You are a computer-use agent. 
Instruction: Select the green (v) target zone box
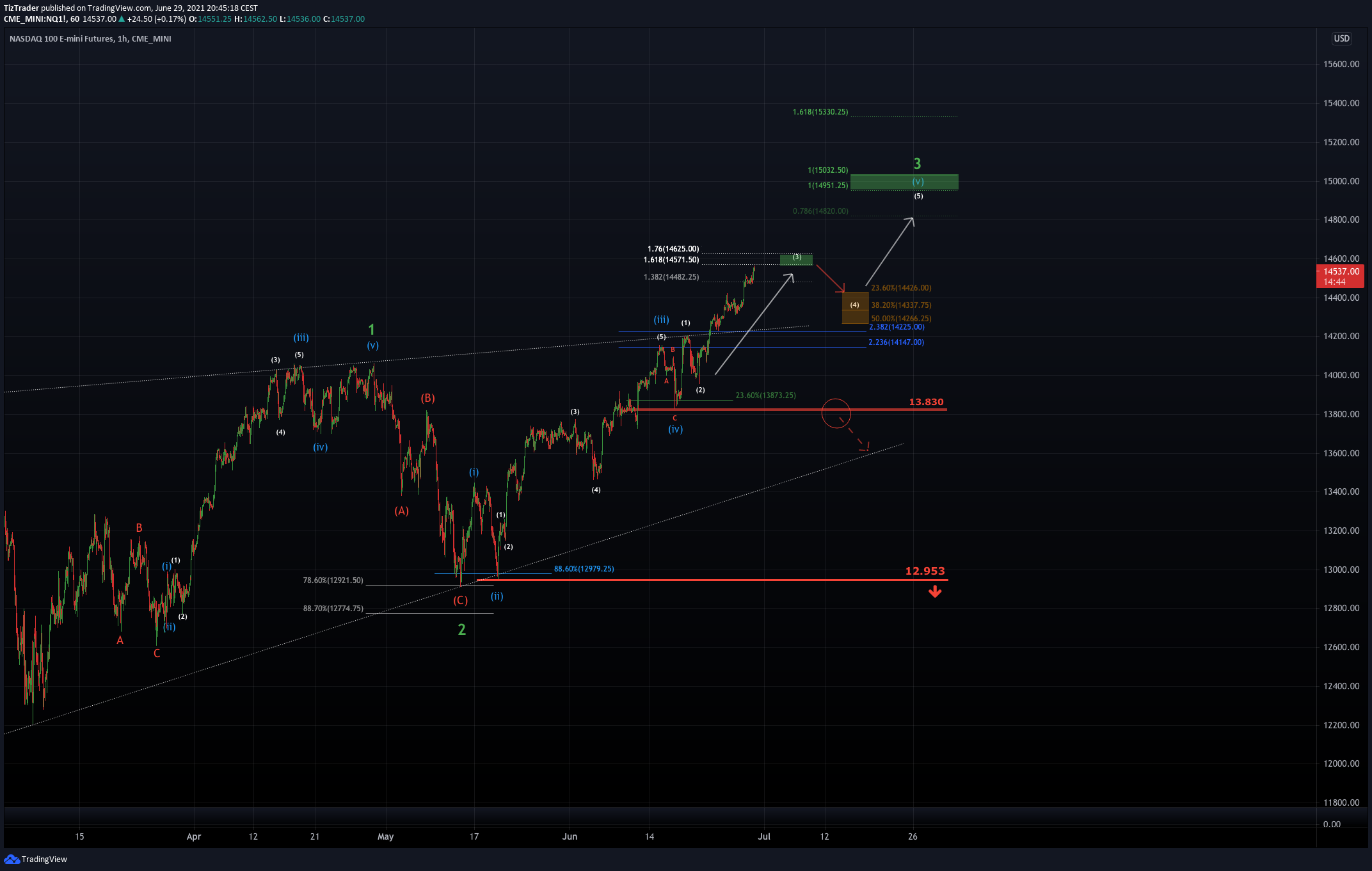point(904,182)
